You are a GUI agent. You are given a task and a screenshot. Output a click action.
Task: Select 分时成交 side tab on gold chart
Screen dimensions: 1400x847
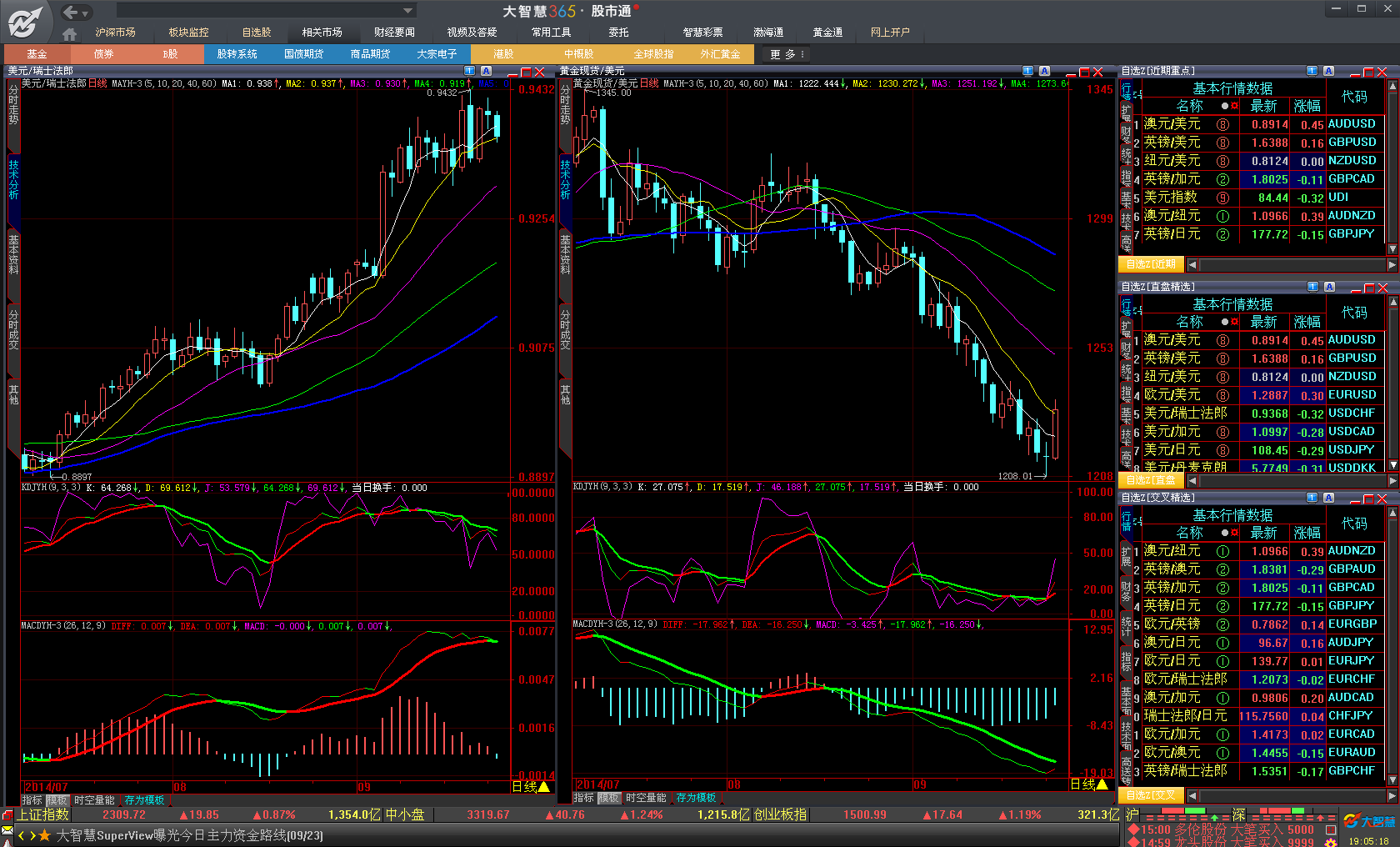pos(565,329)
